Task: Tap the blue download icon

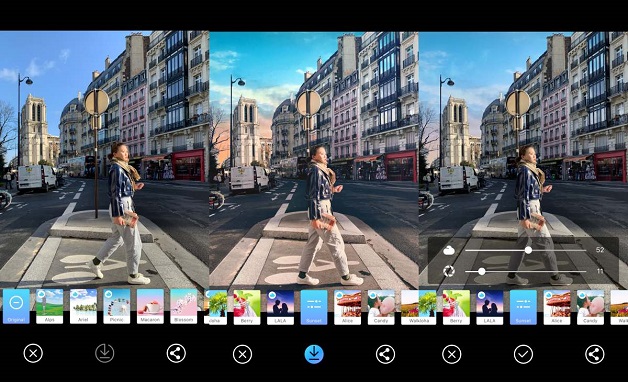Action: pos(314,354)
